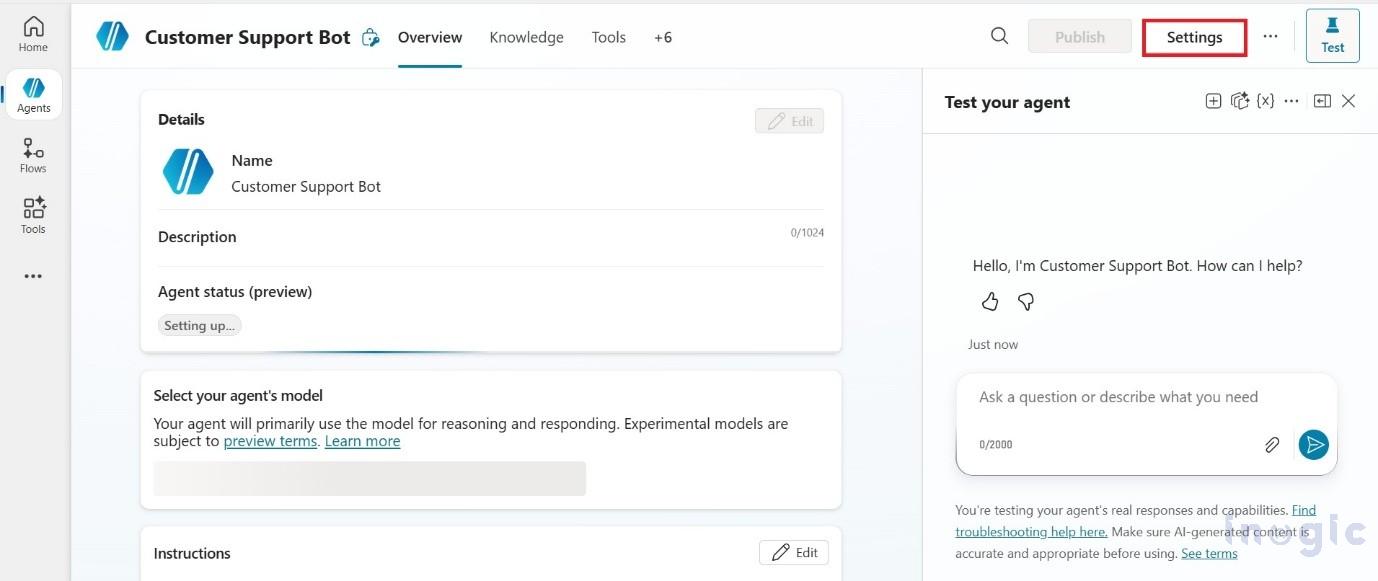Open Learn more link
This screenshot has height=581, width=1378.
point(362,441)
